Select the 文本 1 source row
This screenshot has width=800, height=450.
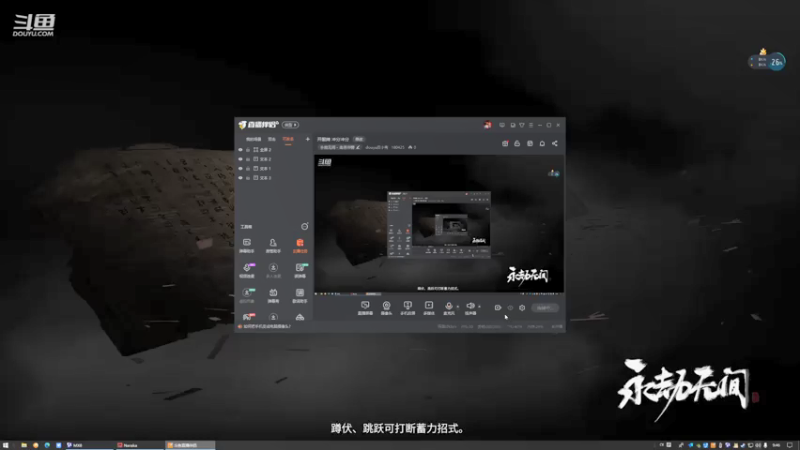[x=274, y=168]
